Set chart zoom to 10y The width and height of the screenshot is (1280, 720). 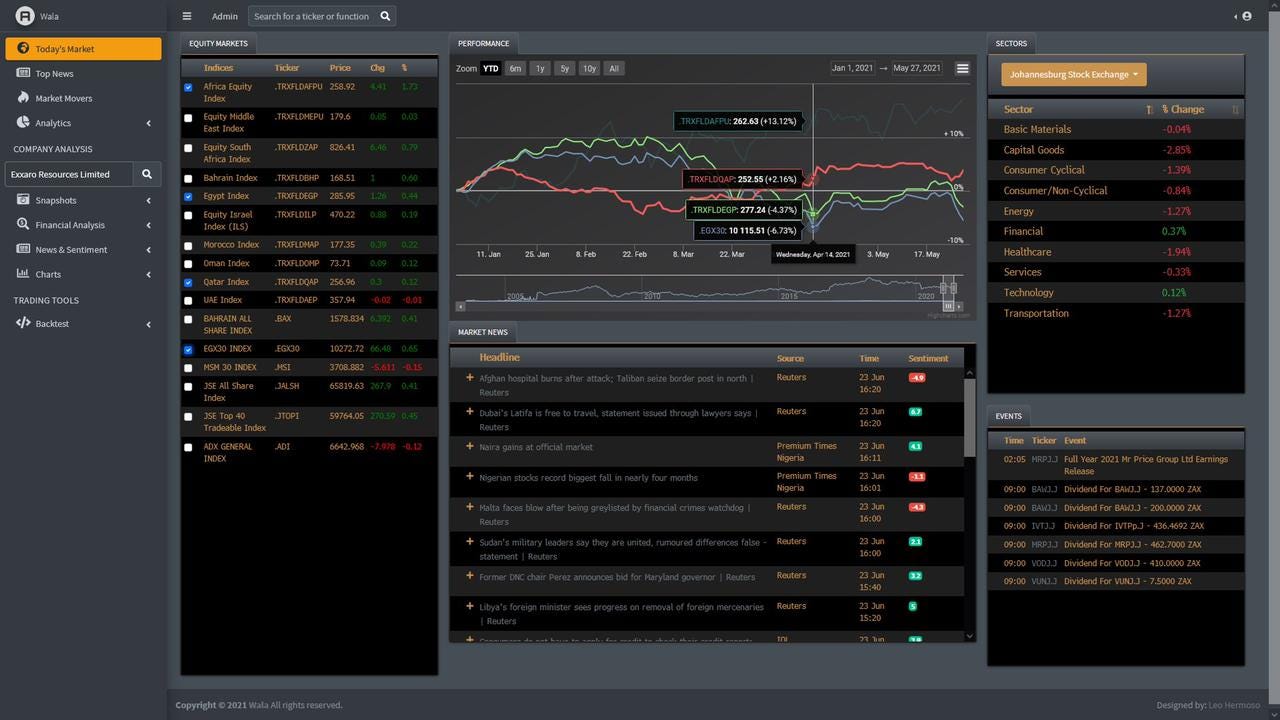[x=589, y=69]
